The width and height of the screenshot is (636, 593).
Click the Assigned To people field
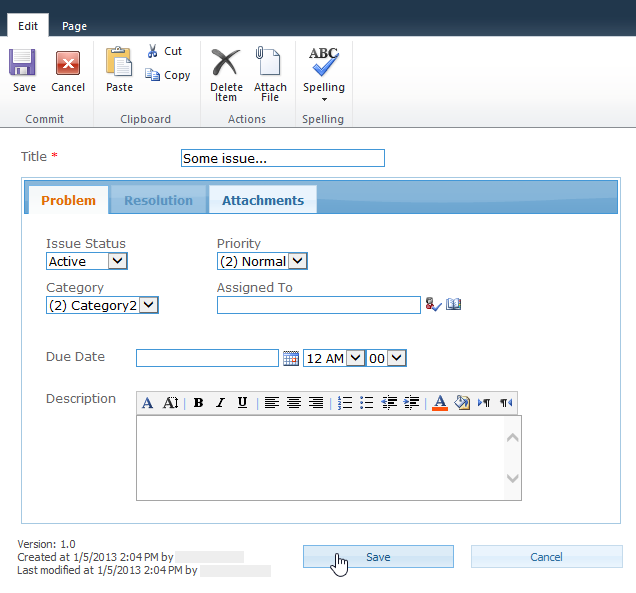tap(319, 305)
